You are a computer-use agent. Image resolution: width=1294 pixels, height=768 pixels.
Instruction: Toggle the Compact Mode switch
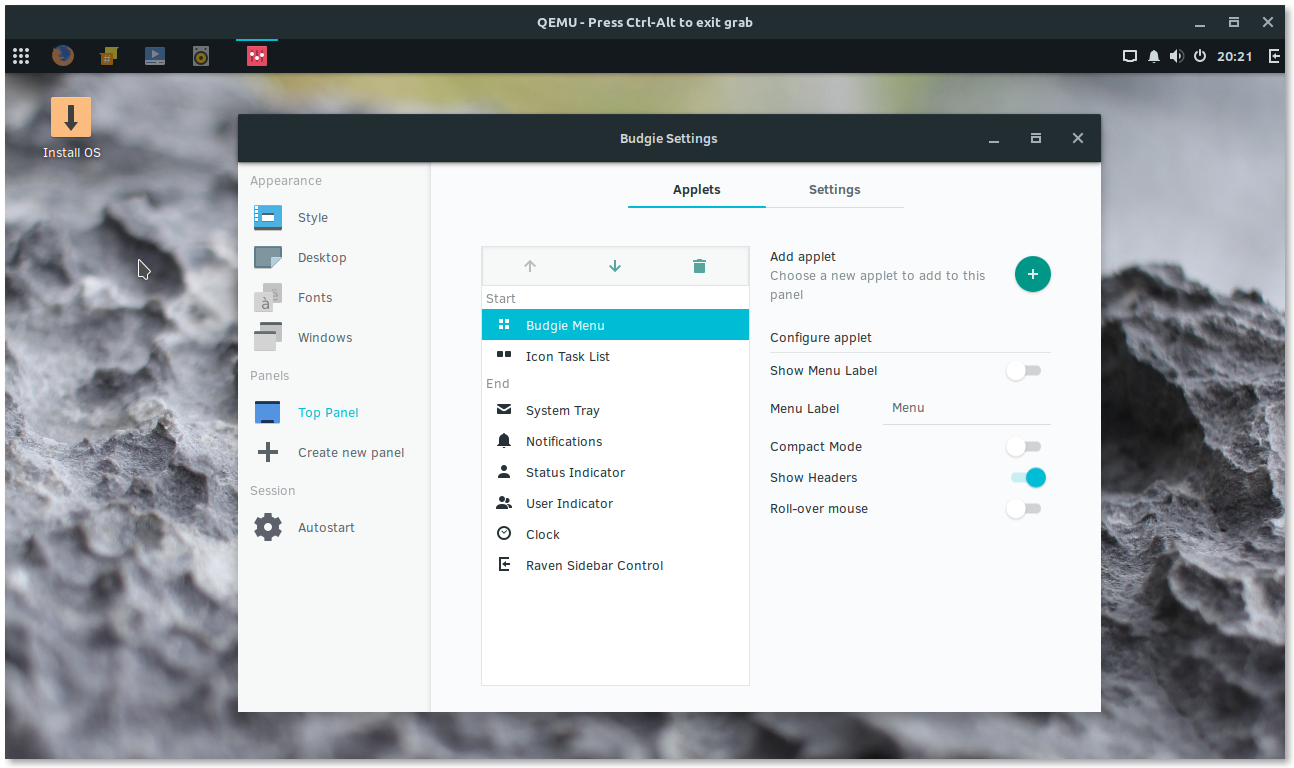[x=1024, y=447]
